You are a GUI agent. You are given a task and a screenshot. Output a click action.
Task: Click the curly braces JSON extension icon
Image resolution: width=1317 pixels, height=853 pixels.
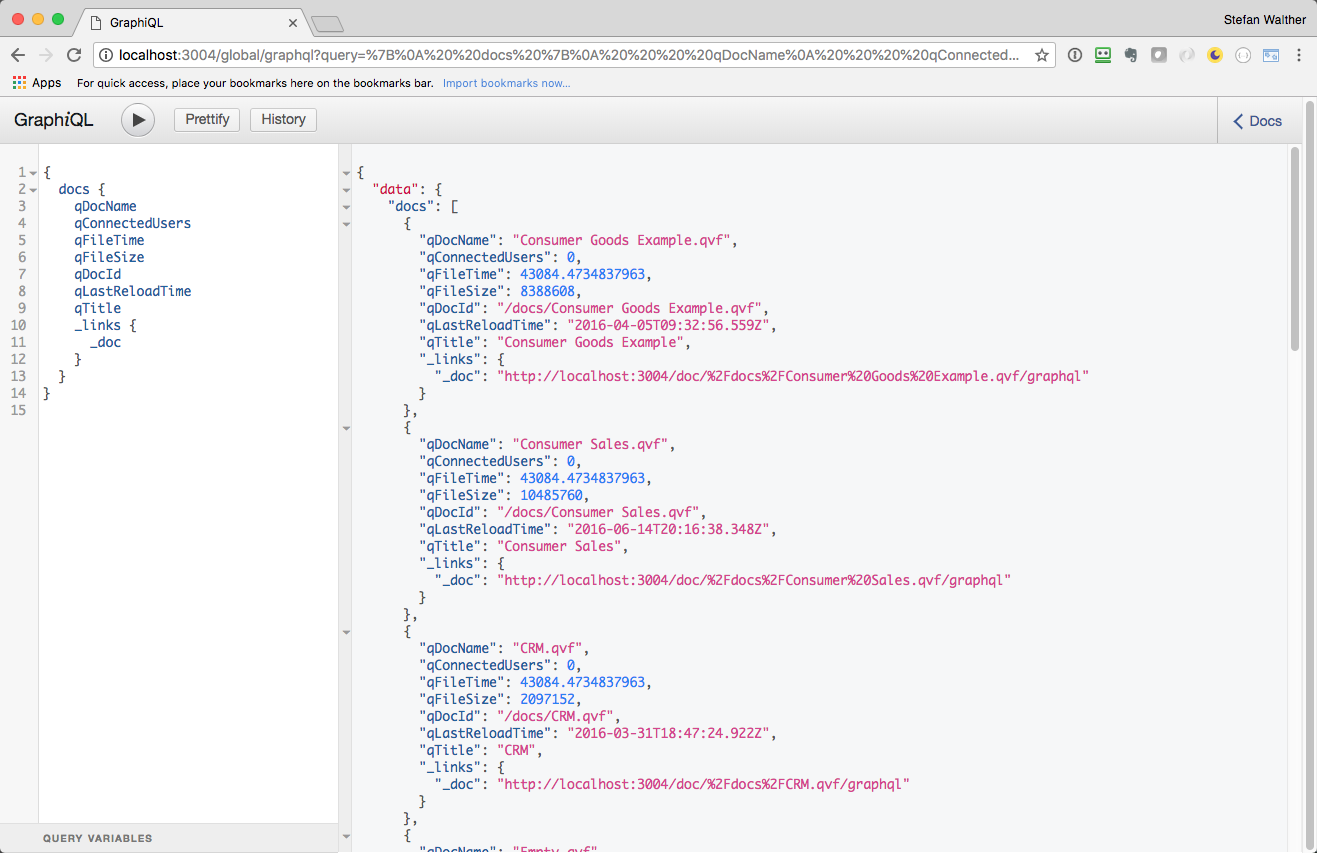pyautogui.click(x=1243, y=55)
